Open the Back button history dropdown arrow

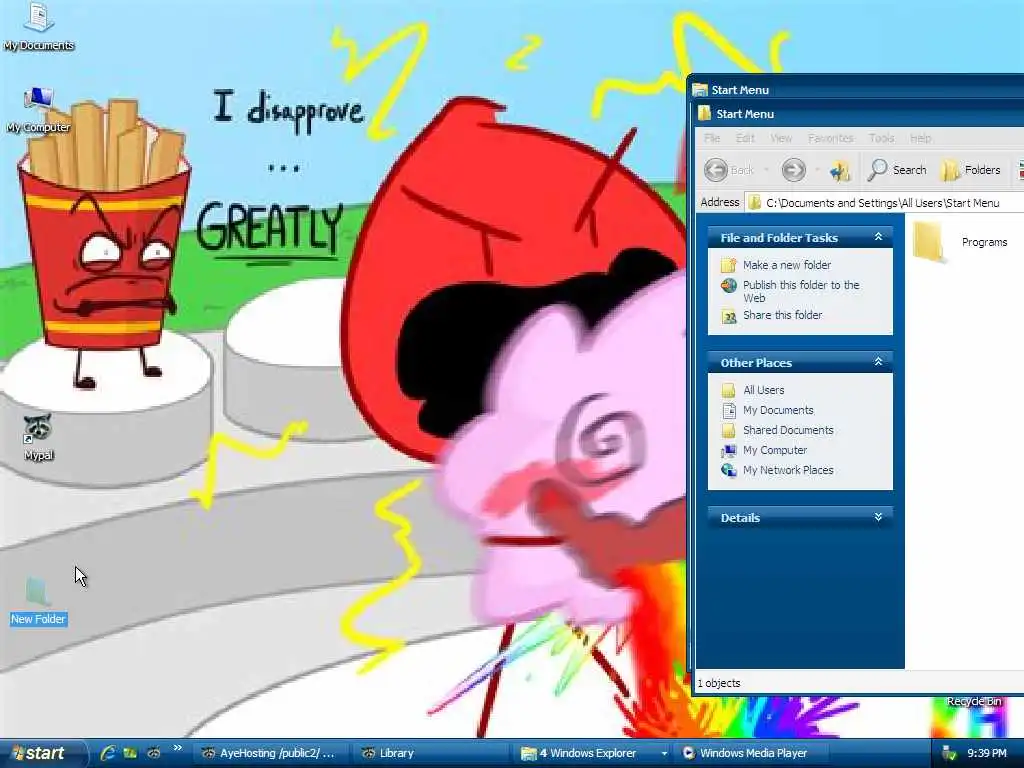point(766,170)
